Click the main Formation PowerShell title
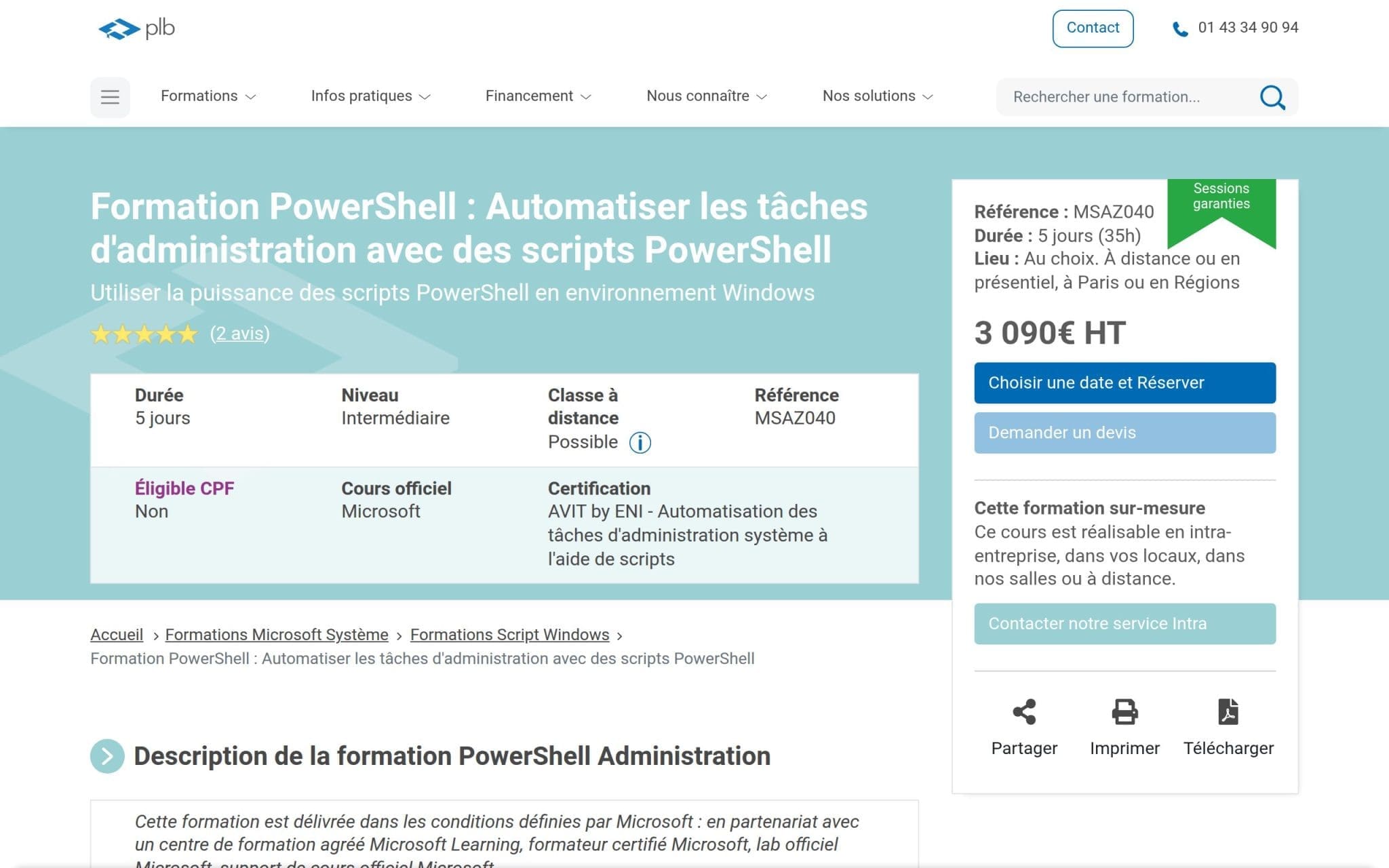Image resolution: width=1389 pixels, height=868 pixels. coord(479,228)
